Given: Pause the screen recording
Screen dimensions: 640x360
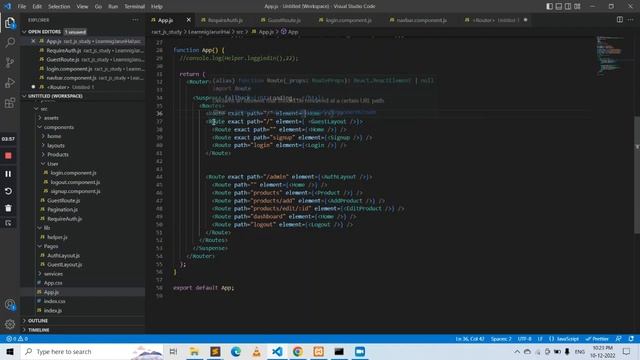Looking at the screenshot, I should pyautogui.click(x=8, y=174).
